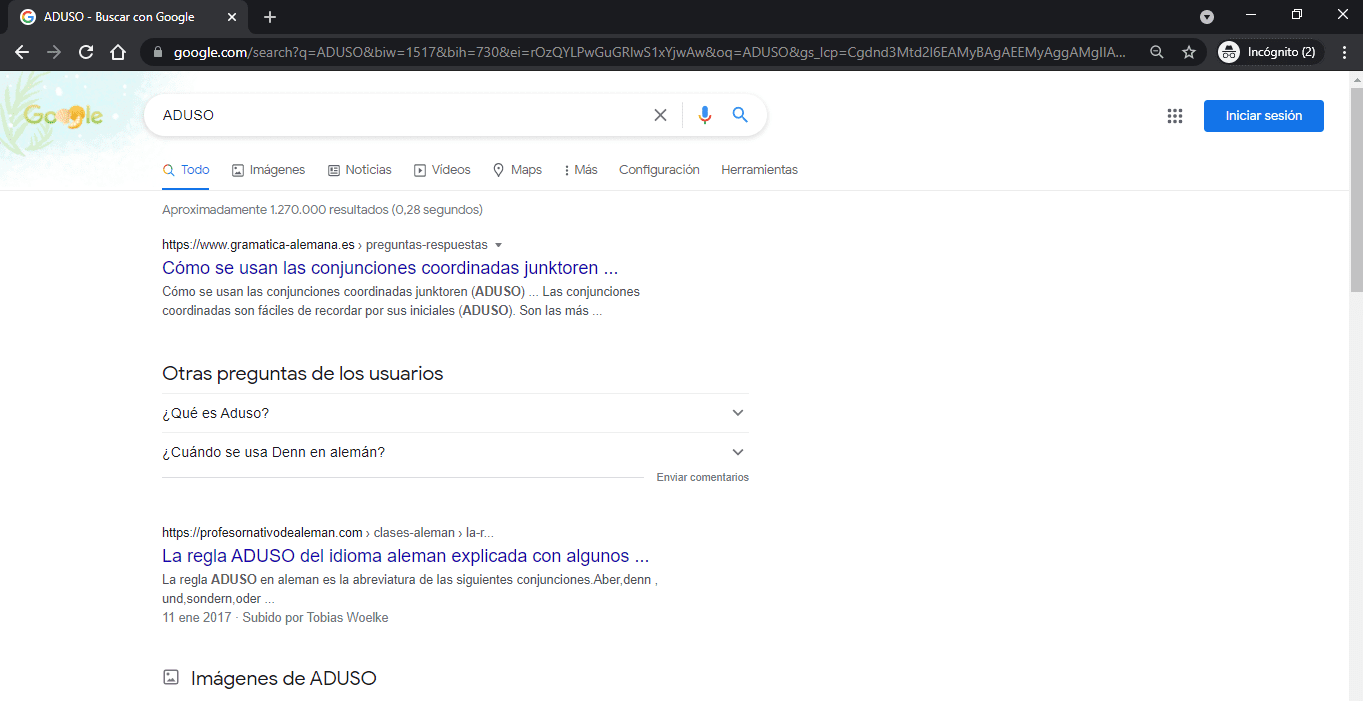
Task: Open the Más options menu
Action: tap(580, 170)
